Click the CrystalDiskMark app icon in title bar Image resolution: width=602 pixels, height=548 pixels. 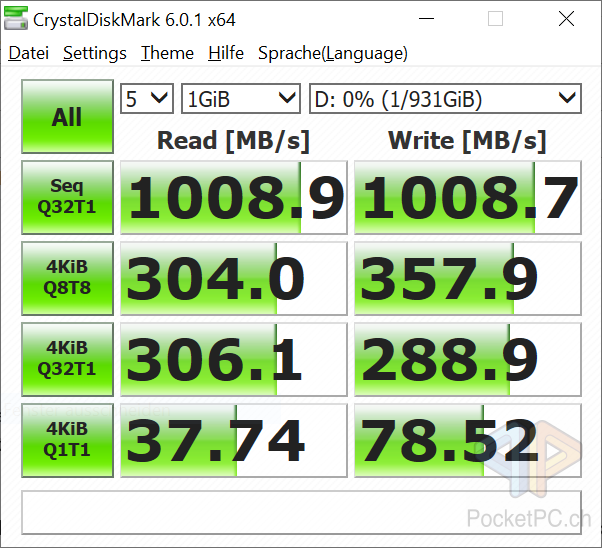(x=17, y=19)
